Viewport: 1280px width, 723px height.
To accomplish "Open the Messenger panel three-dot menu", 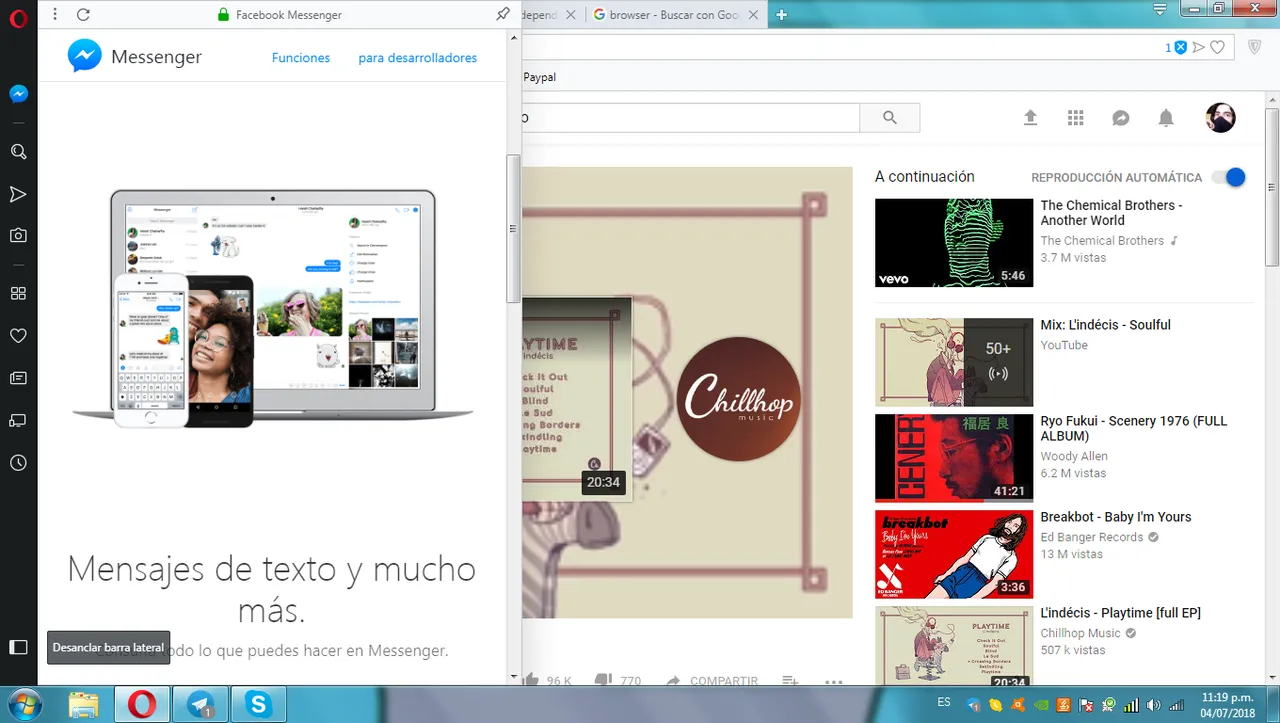I will coord(55,14).
